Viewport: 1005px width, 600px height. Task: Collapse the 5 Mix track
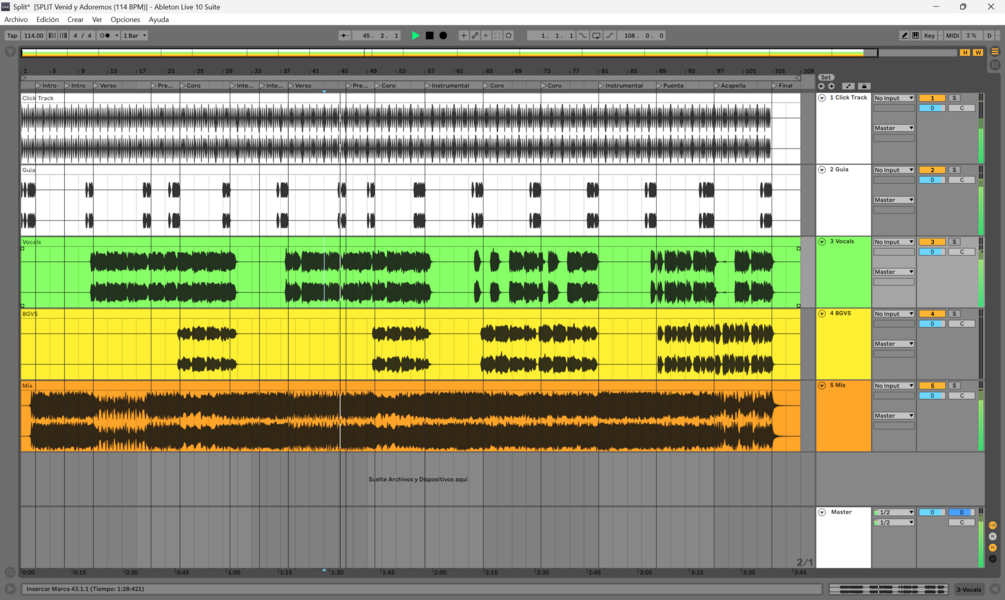[822, 385]
